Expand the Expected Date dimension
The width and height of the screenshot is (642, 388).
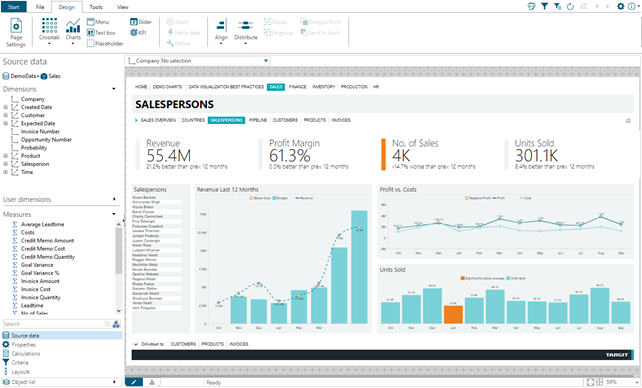(x=5, y=123)
